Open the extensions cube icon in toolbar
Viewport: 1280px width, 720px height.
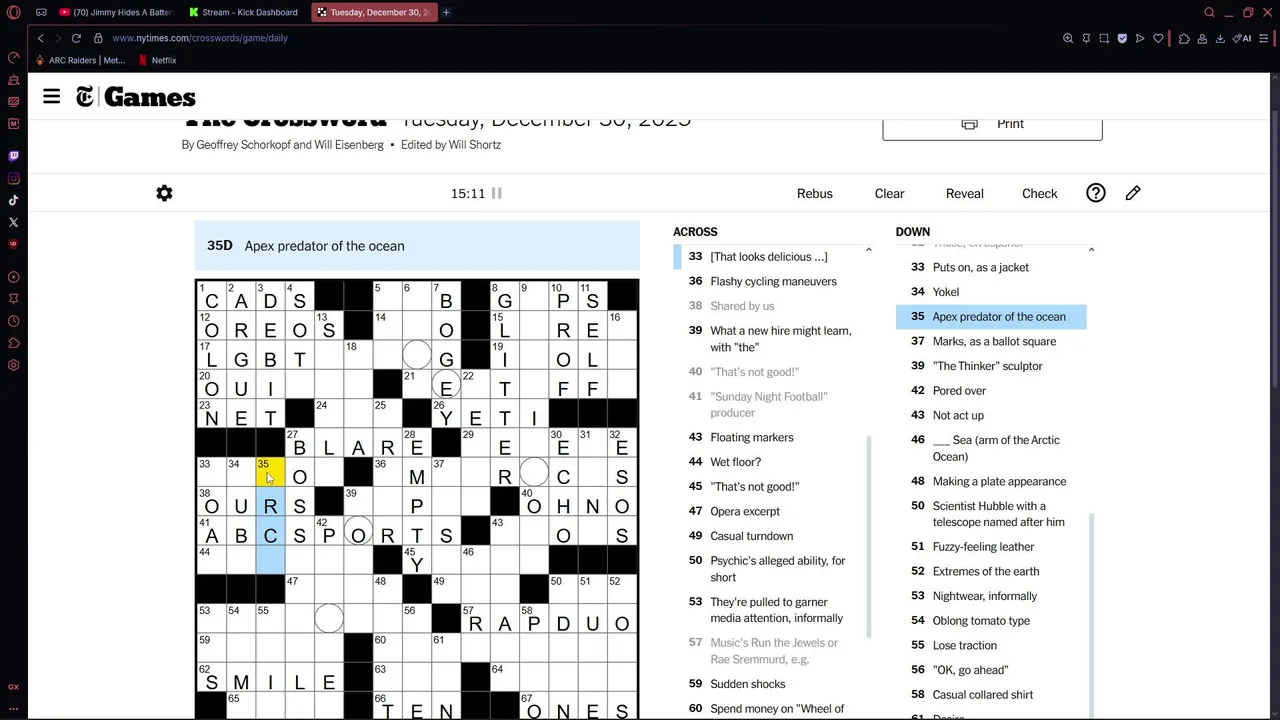click(x=1184, y=38)
